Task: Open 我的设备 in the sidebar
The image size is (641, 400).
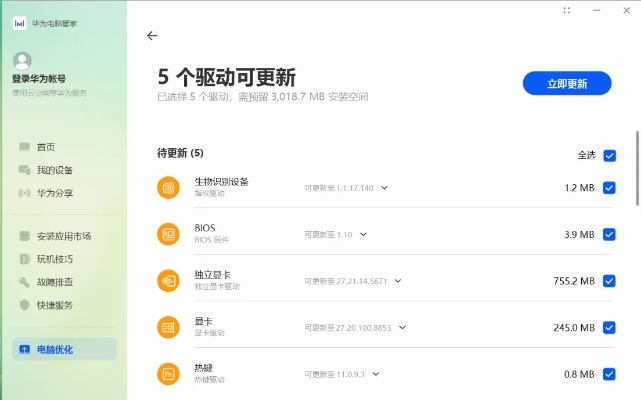Action: (x=54, y=170)
